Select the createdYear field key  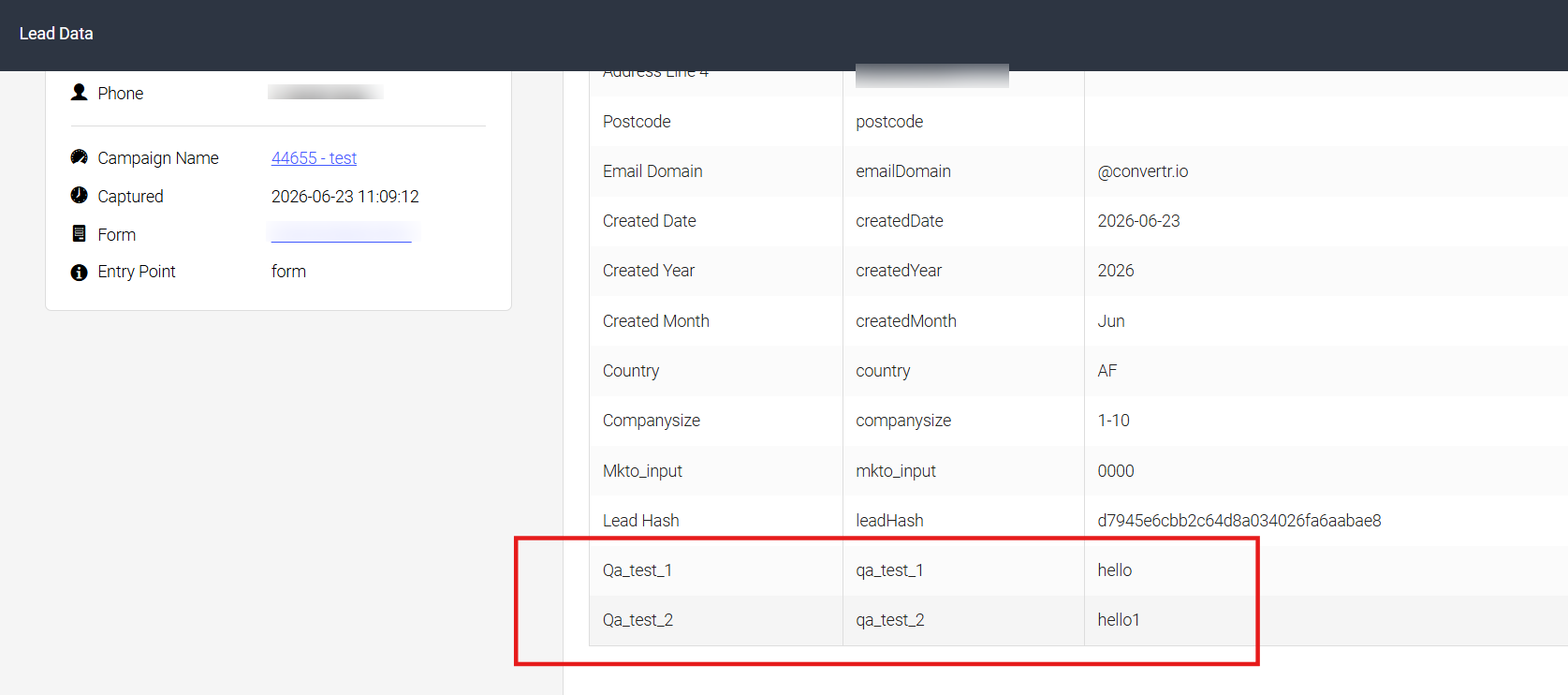(x=899, y=271)
